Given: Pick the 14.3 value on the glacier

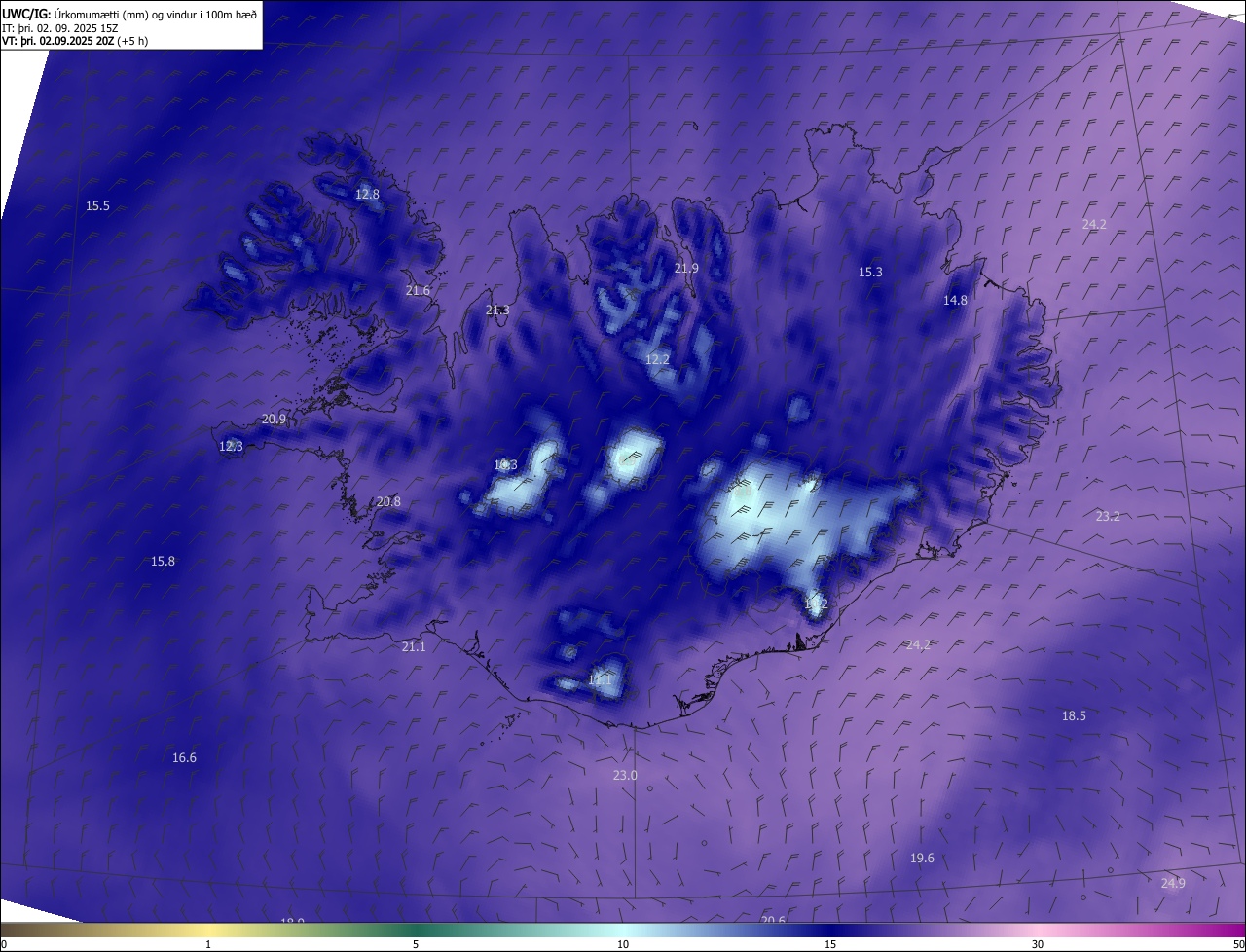Looking at the screenshot, I should click(505, 464).
